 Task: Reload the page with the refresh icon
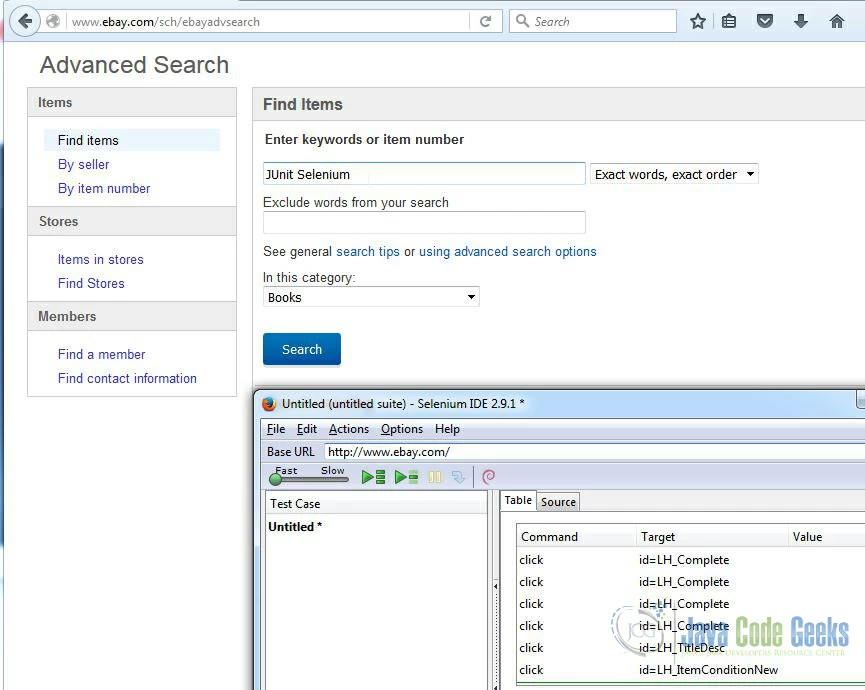(x=485, y=22)
